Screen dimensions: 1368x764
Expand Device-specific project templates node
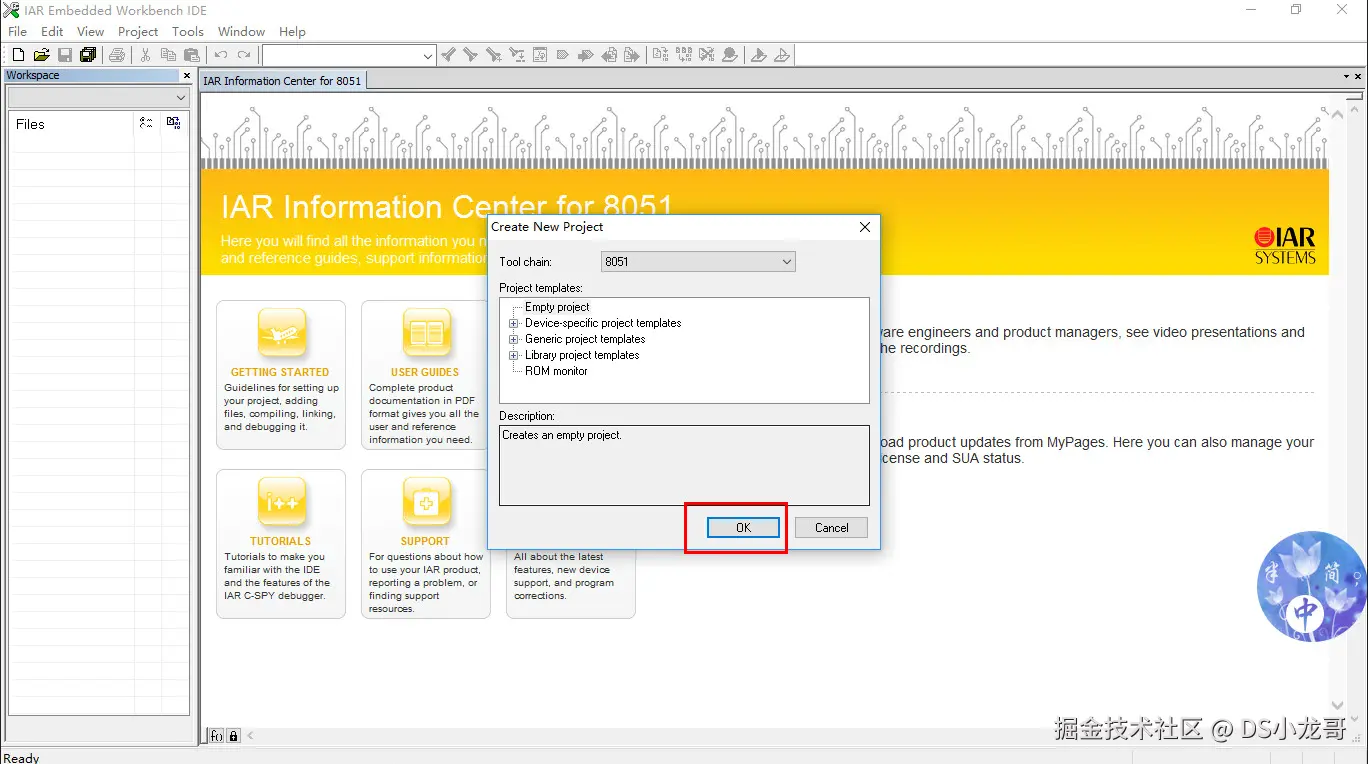point(514,323)
